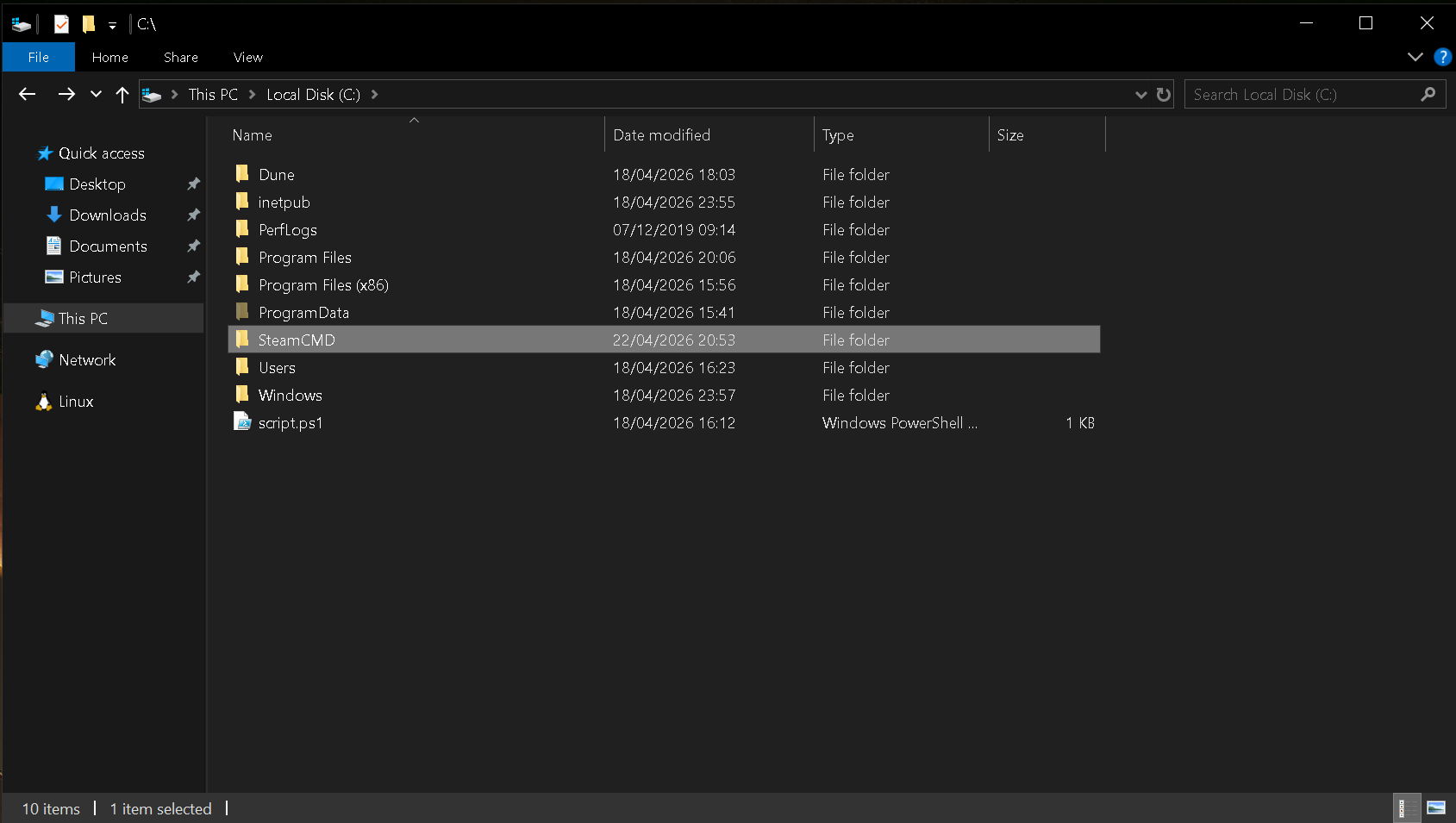Expand the ribbon using the chevron
Screen dimensions: 1456x823
(1415, 57)
